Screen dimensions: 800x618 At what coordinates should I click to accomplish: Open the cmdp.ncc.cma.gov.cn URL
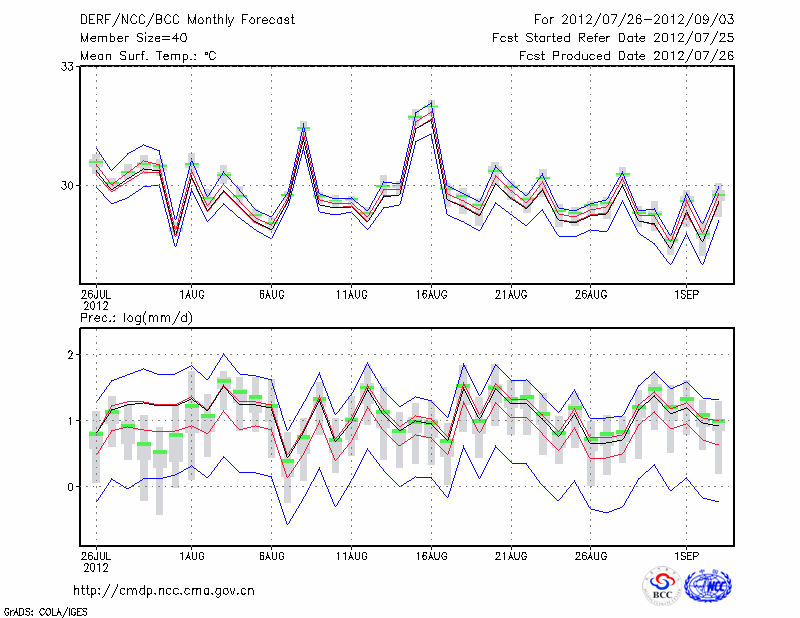tap(164, 591)
